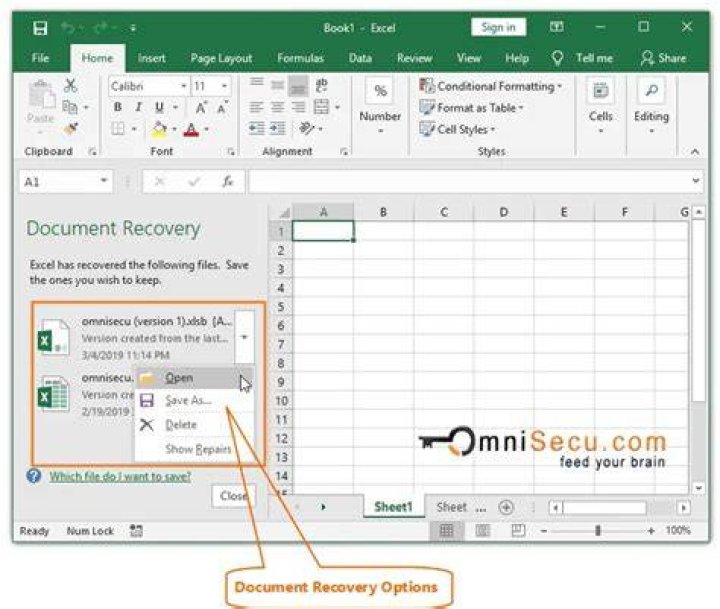
Task: Click the Copy icon
Action: click(x=70, y=107)
